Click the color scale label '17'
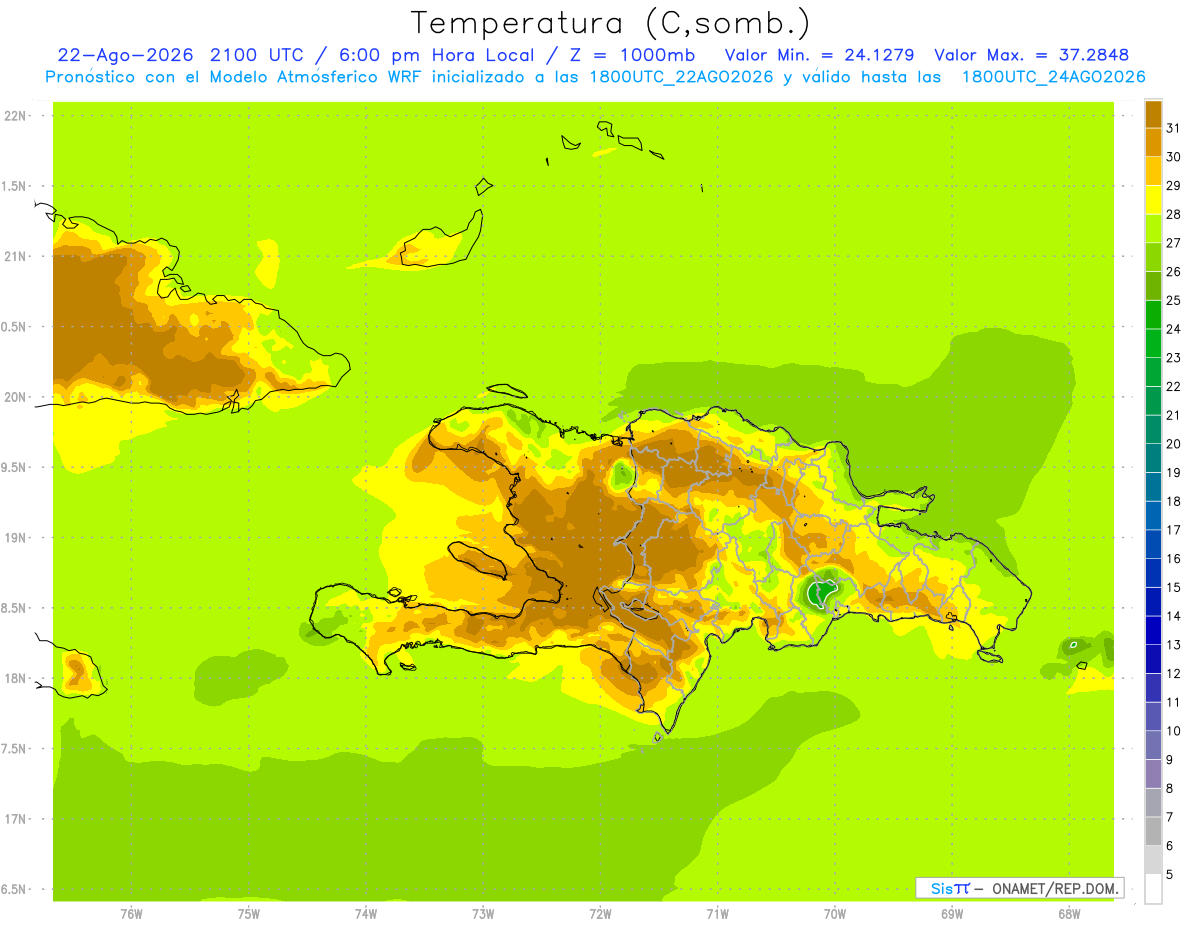 (x=1173, y=530)
